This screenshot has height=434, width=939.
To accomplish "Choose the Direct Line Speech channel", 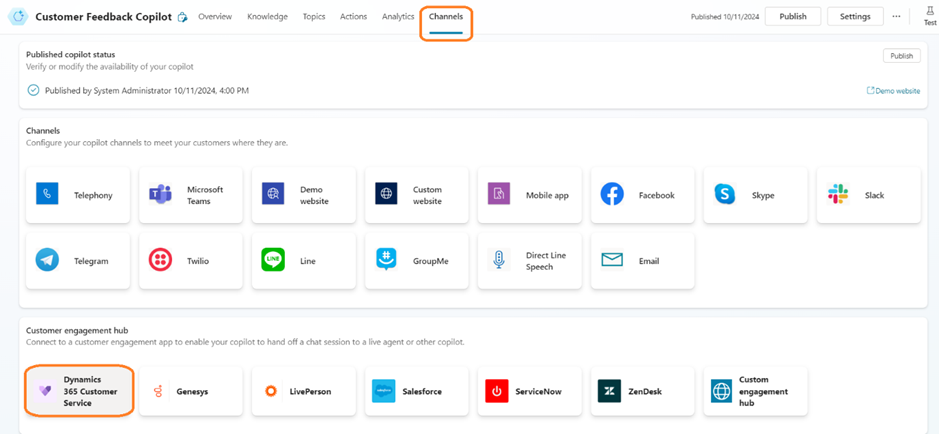I will [x=530, y=261].
